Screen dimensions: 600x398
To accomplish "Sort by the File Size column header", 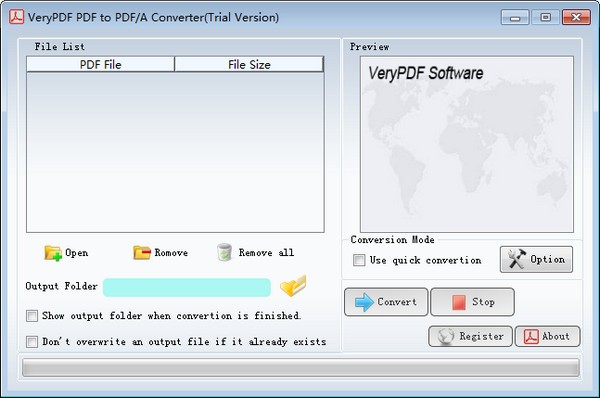I will [x=249, y=64].
